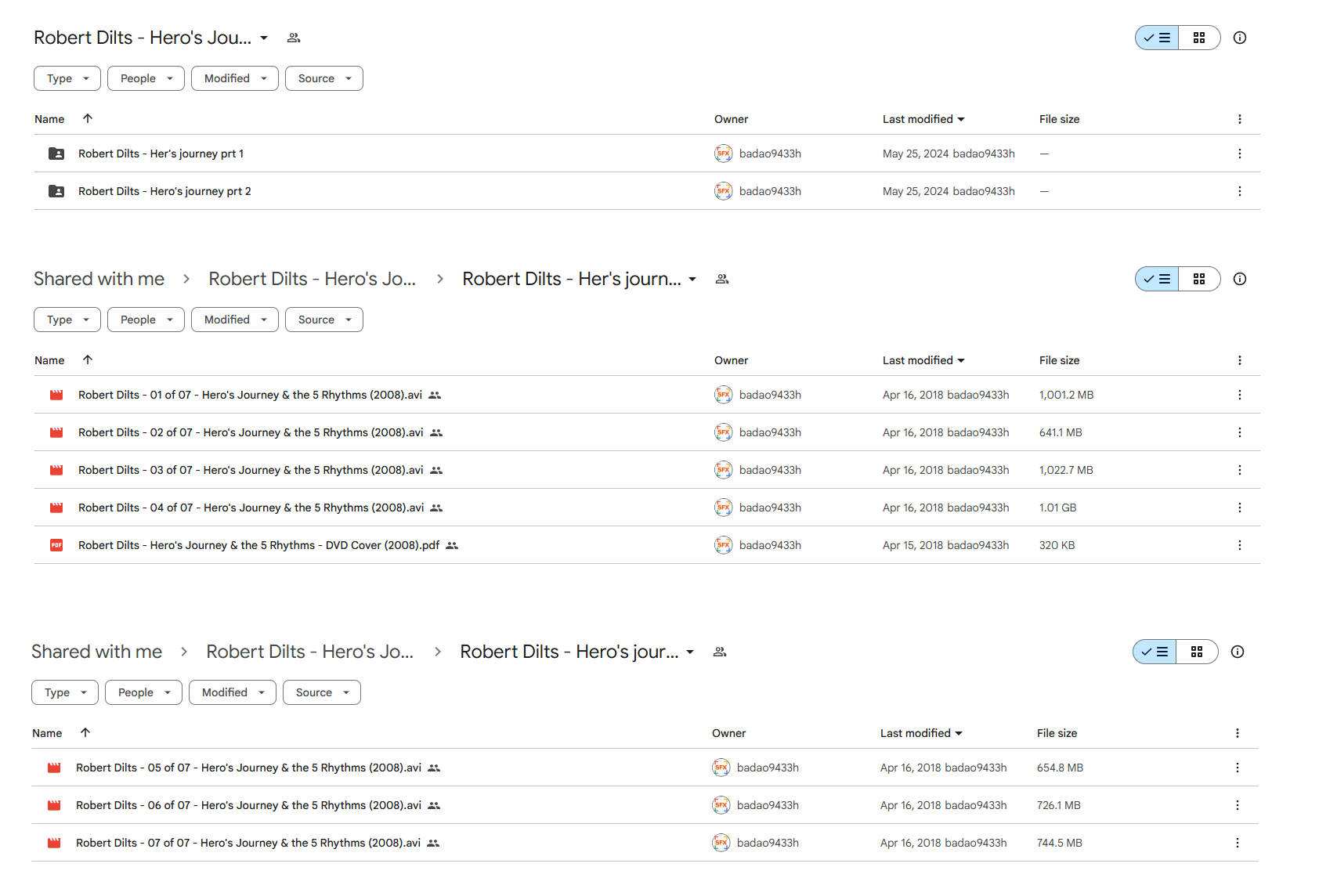Select the DVD Cover (2008).pdf file
1319x896 pixels.
coord(647,545)
